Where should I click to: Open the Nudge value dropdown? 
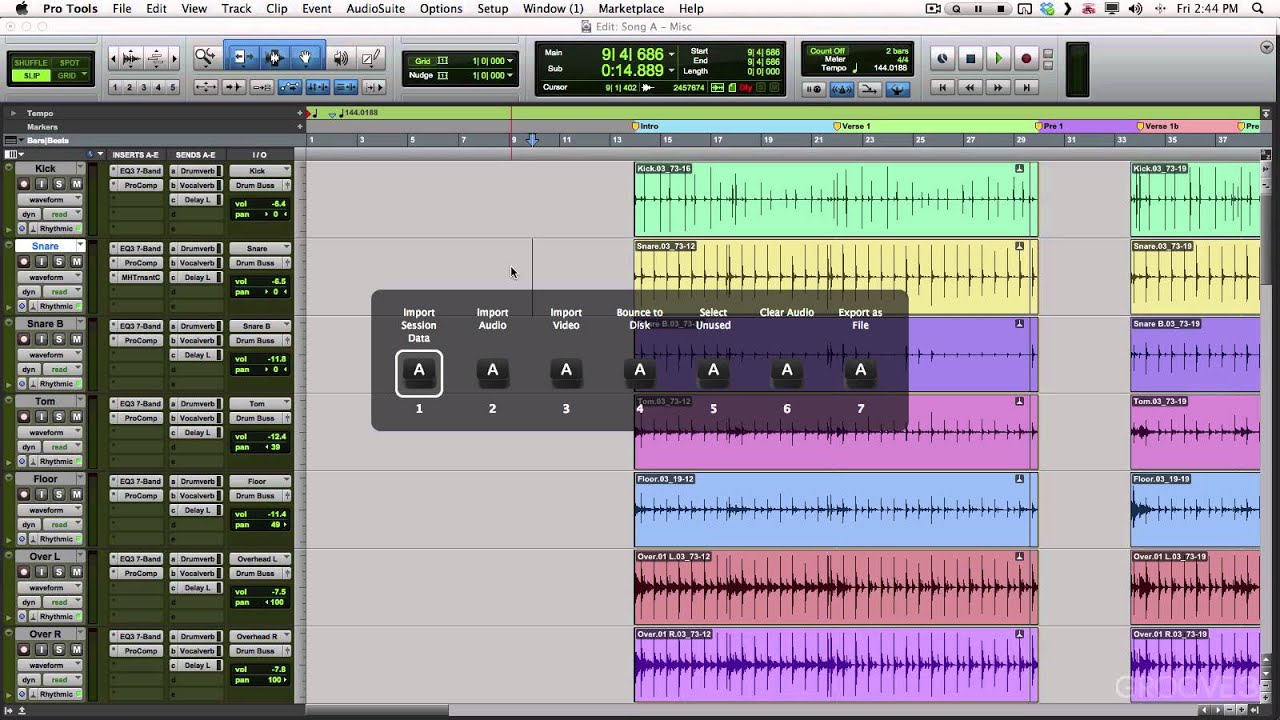point(510,75)
